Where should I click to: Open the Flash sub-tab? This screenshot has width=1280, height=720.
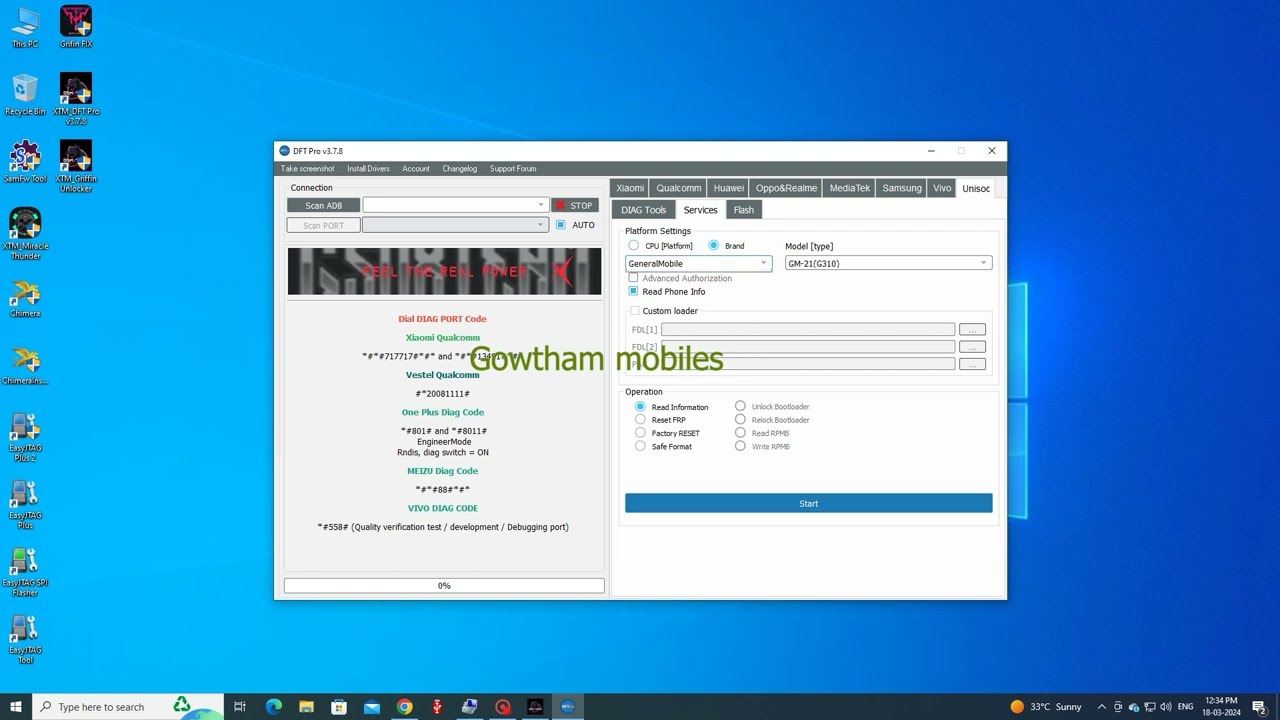point(743,210)
